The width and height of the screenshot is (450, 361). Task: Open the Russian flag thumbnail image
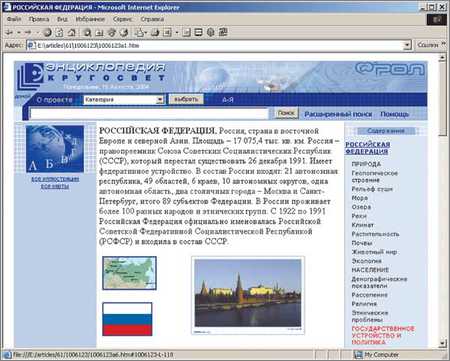127,319
